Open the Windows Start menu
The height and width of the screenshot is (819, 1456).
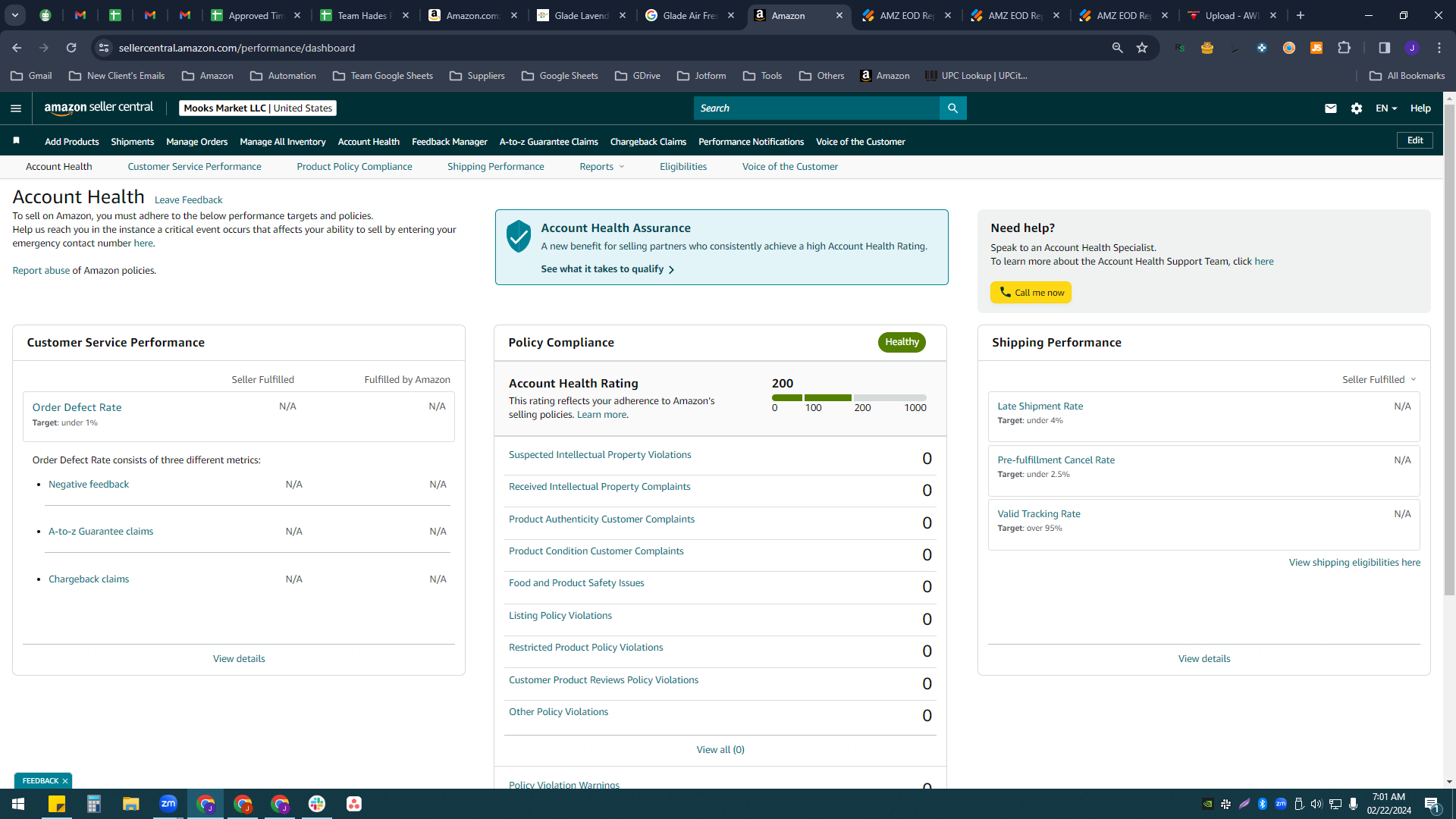pyautogui.click(x=18, y=804)
